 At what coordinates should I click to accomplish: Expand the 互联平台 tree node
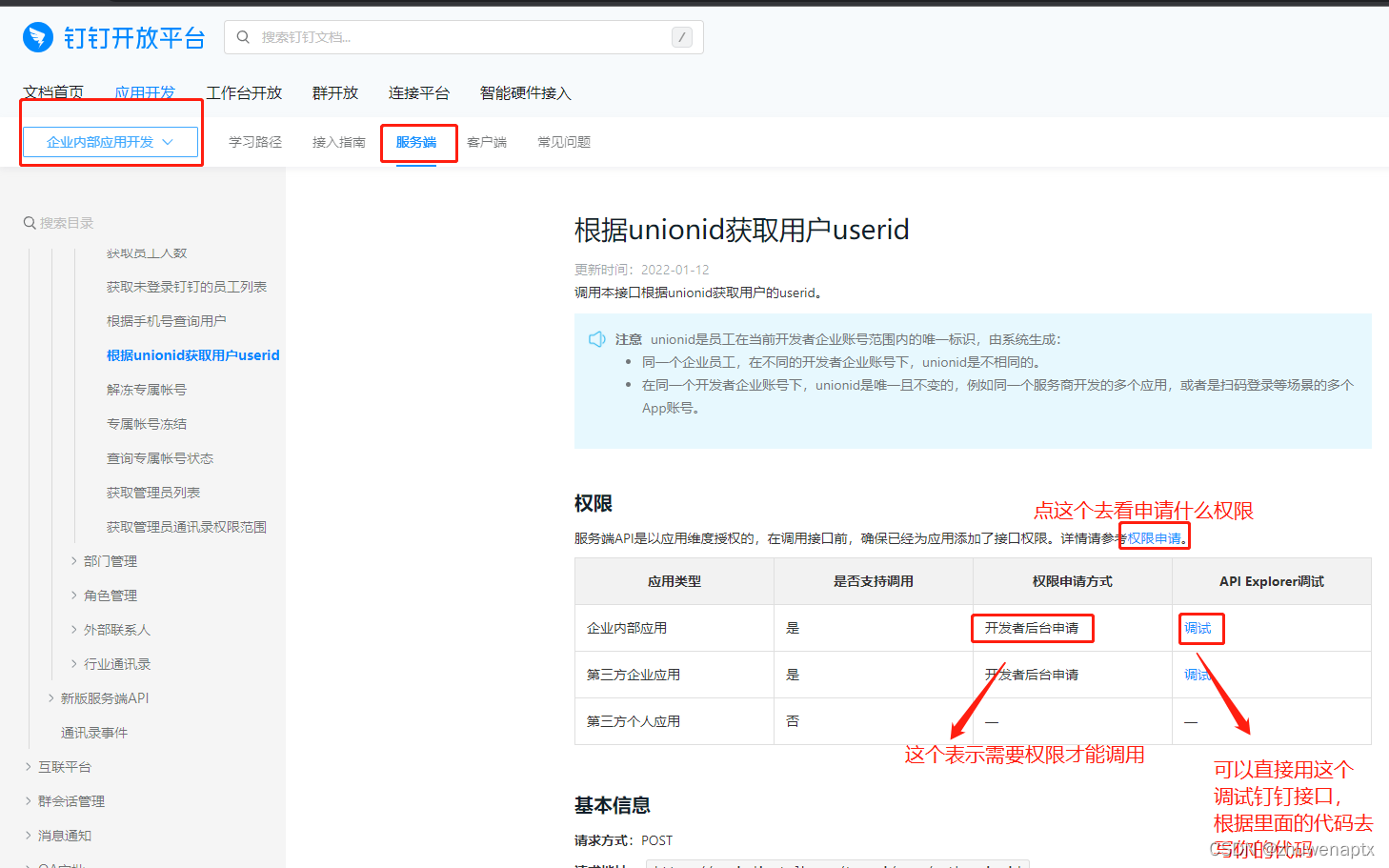coord(29,767)
